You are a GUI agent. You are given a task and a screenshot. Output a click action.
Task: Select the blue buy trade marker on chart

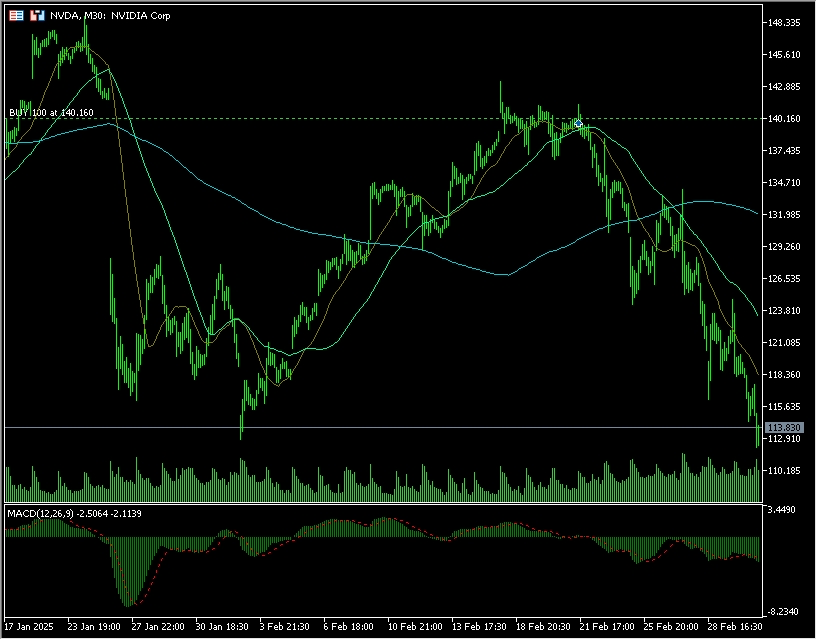pyautogui.click(x=578, y=124)
